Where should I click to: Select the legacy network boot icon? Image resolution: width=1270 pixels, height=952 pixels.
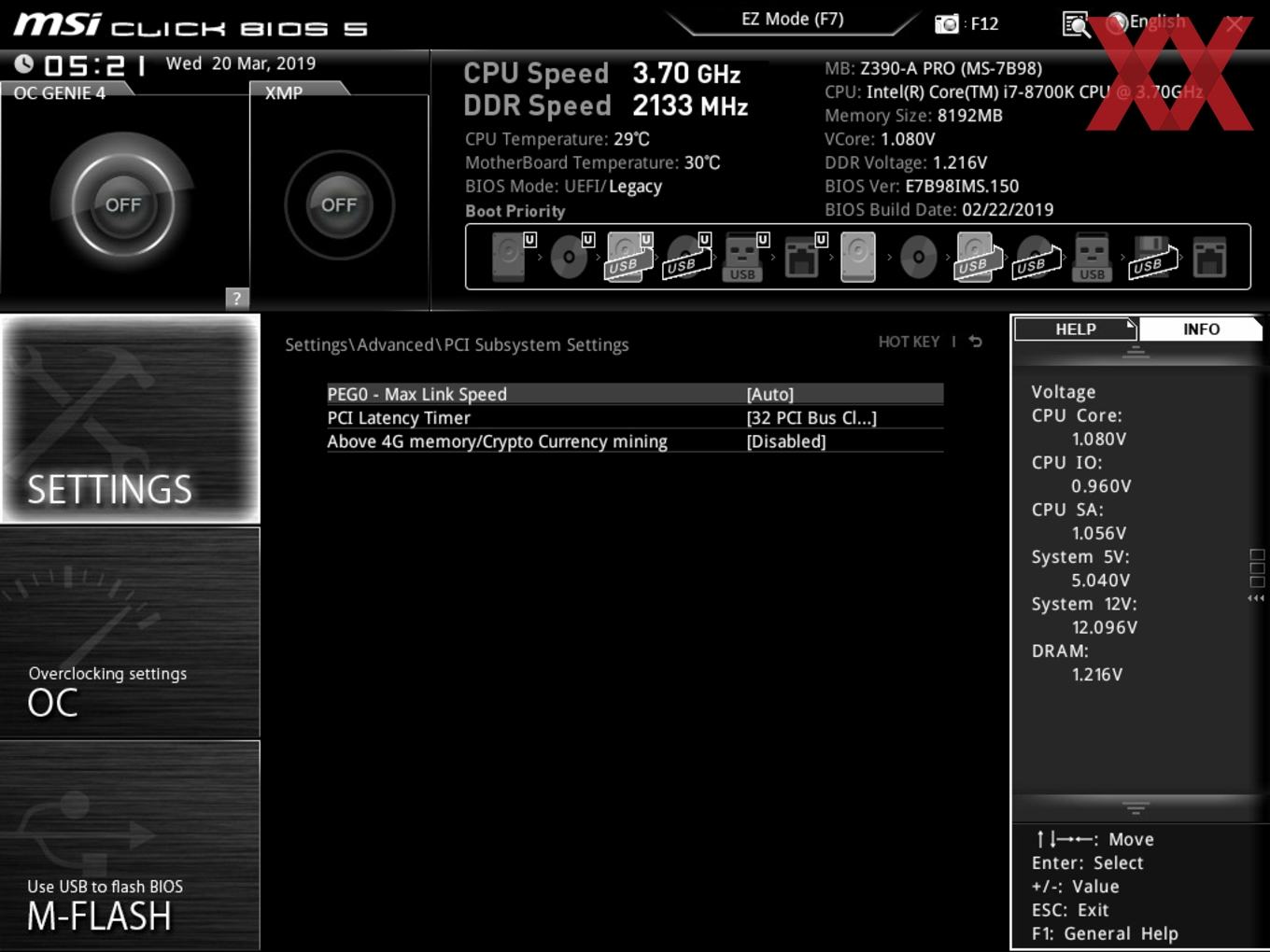click(x=1209, y=257)
